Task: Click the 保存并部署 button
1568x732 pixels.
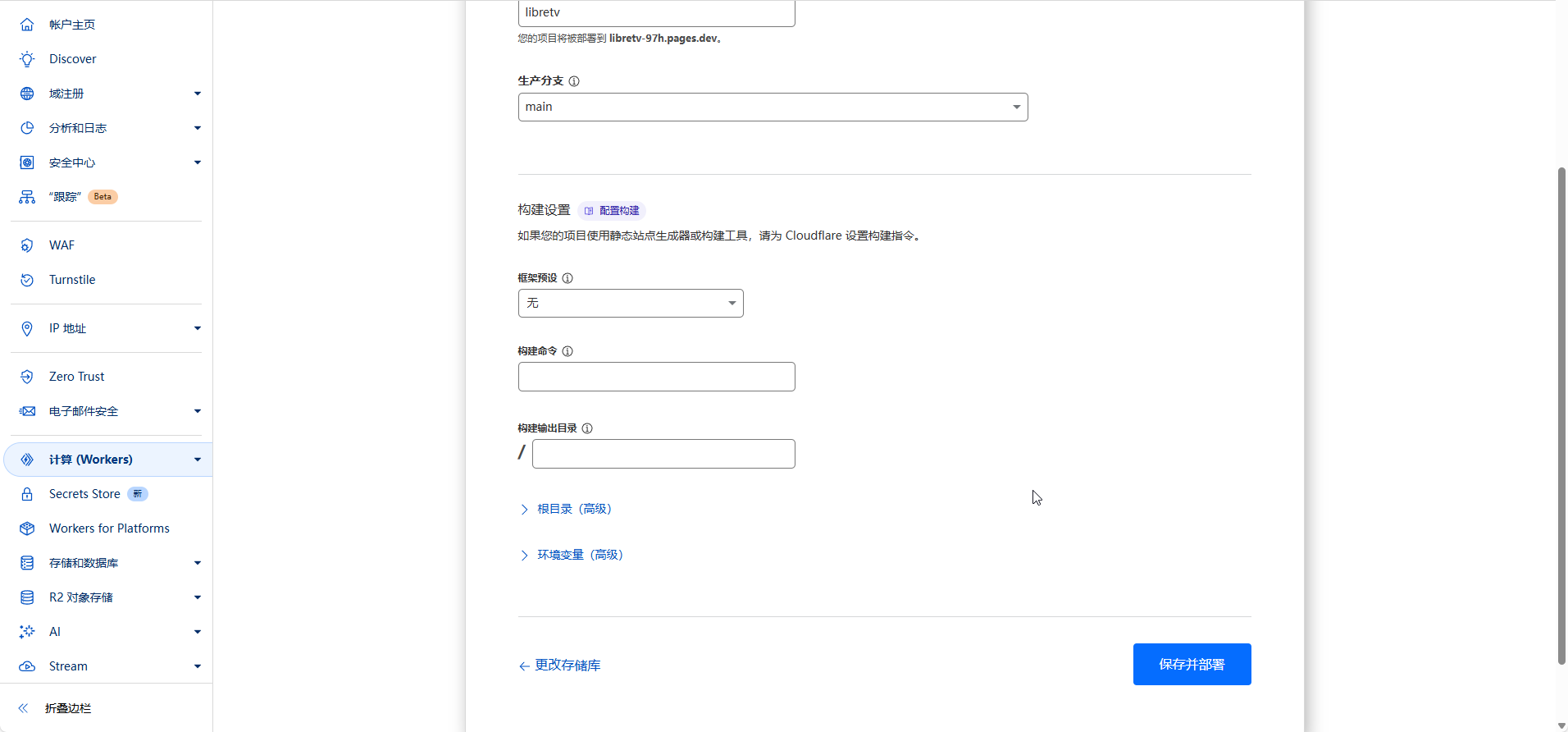Action: [x=1192, y=664]
